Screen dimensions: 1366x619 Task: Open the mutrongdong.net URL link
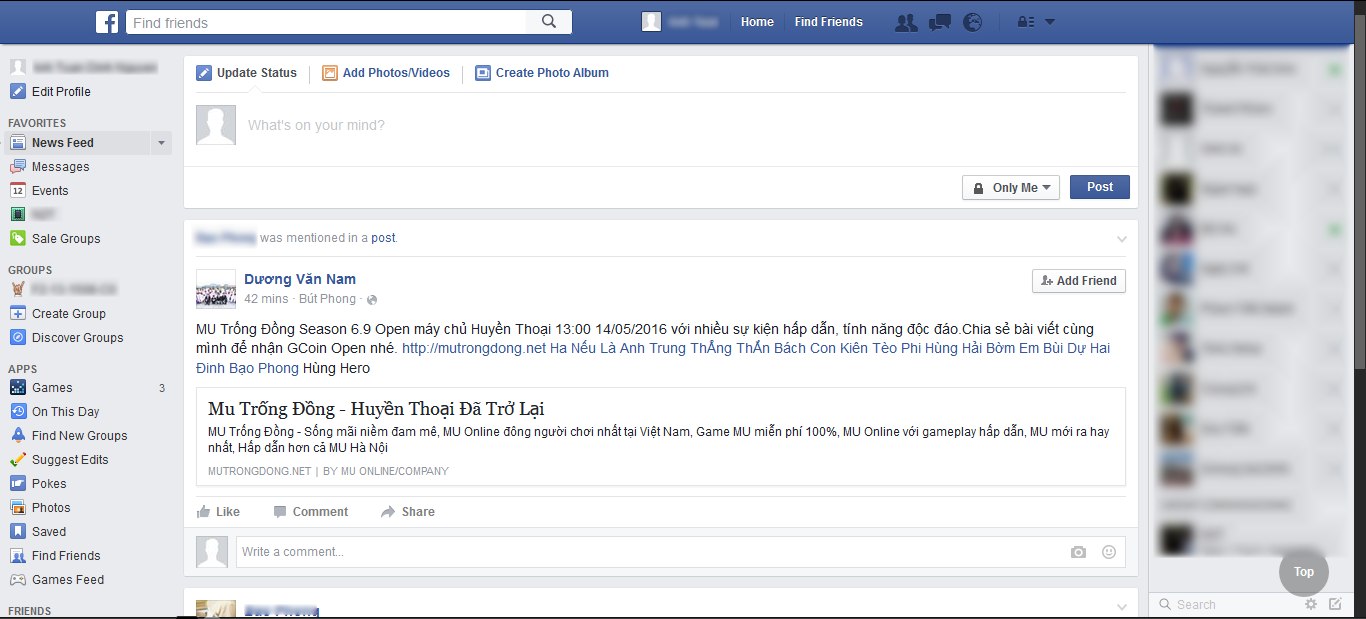point(474,348)
